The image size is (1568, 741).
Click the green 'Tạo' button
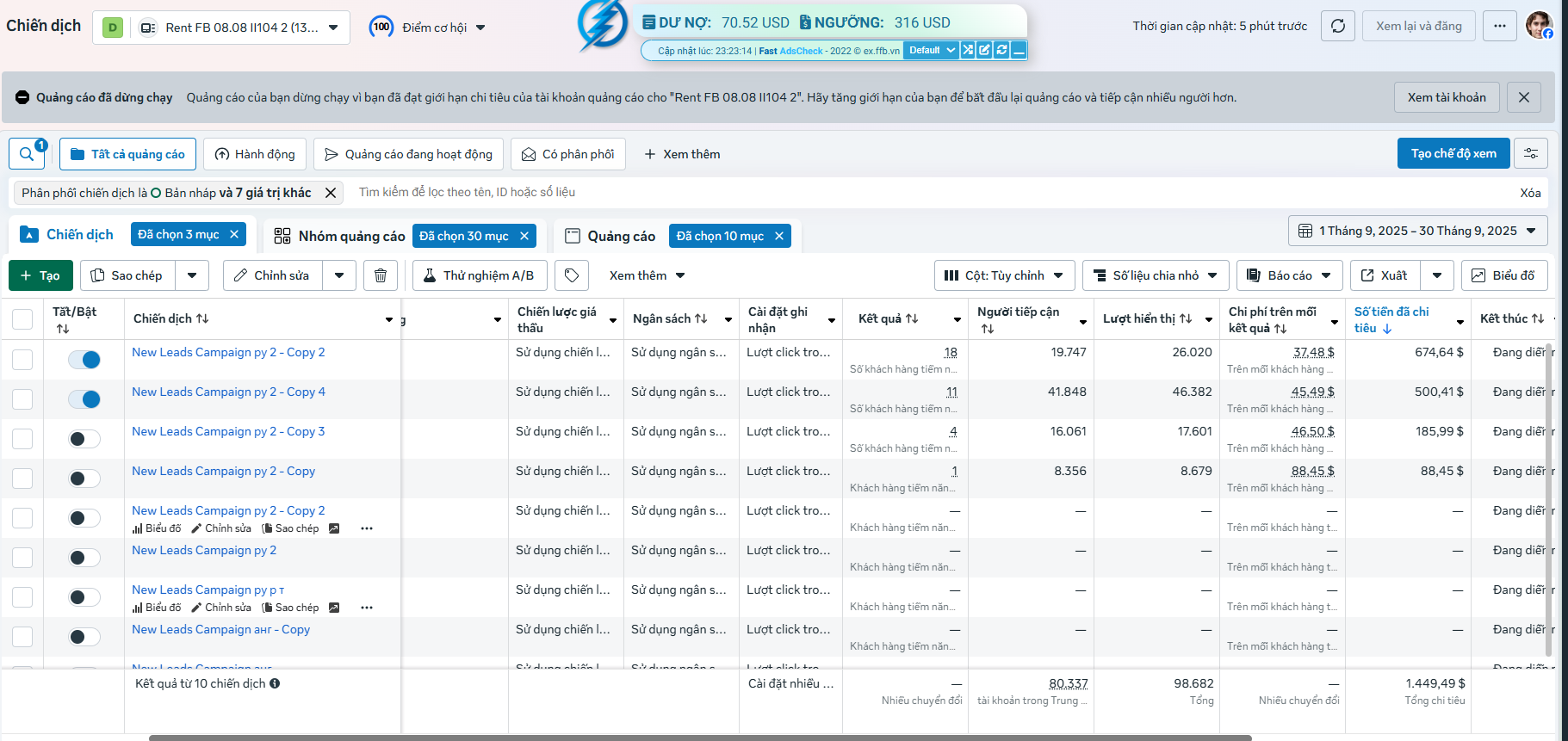click(40, 275)
